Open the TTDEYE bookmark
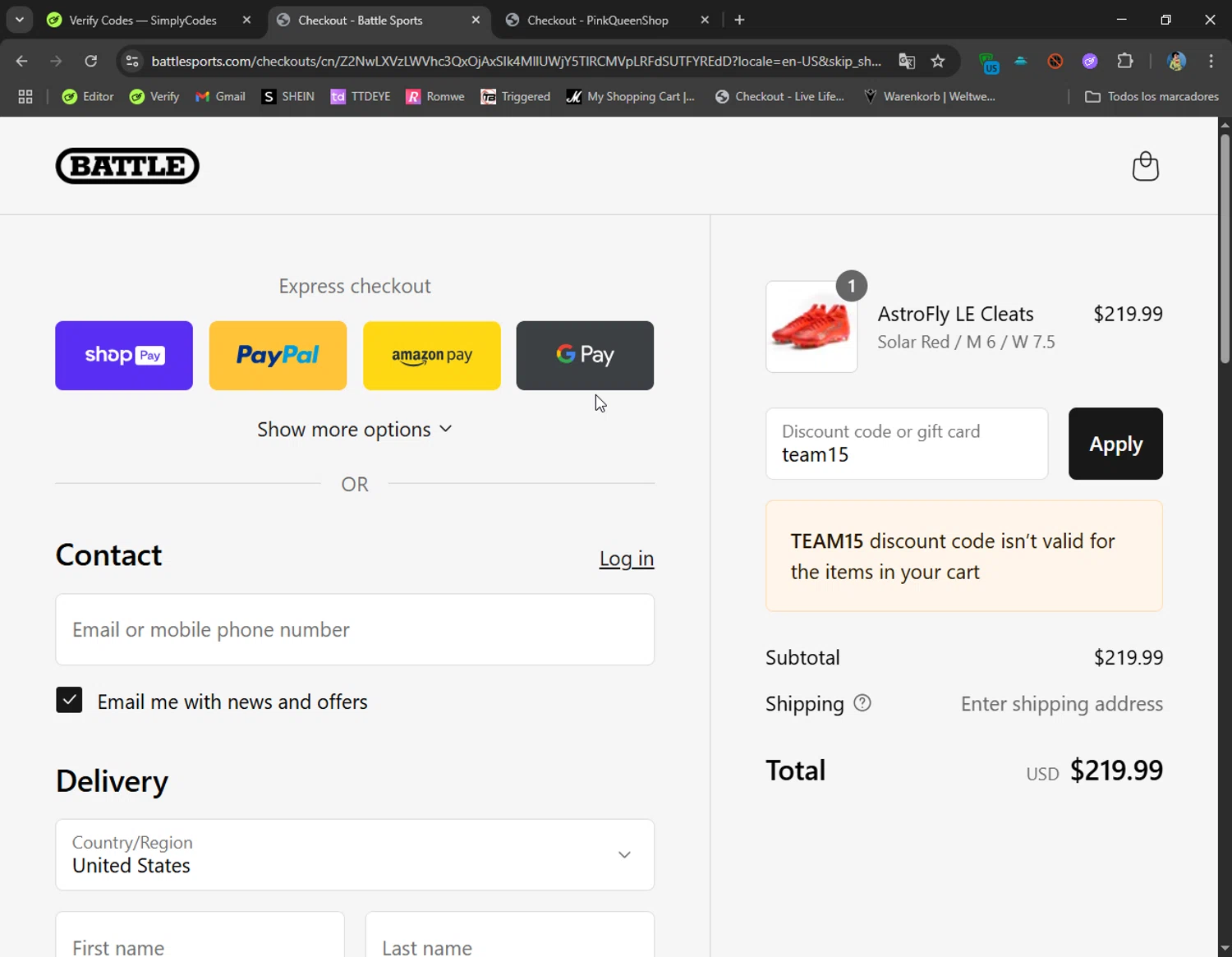This screenshot has height=957, width=1232. click(360, 97)
